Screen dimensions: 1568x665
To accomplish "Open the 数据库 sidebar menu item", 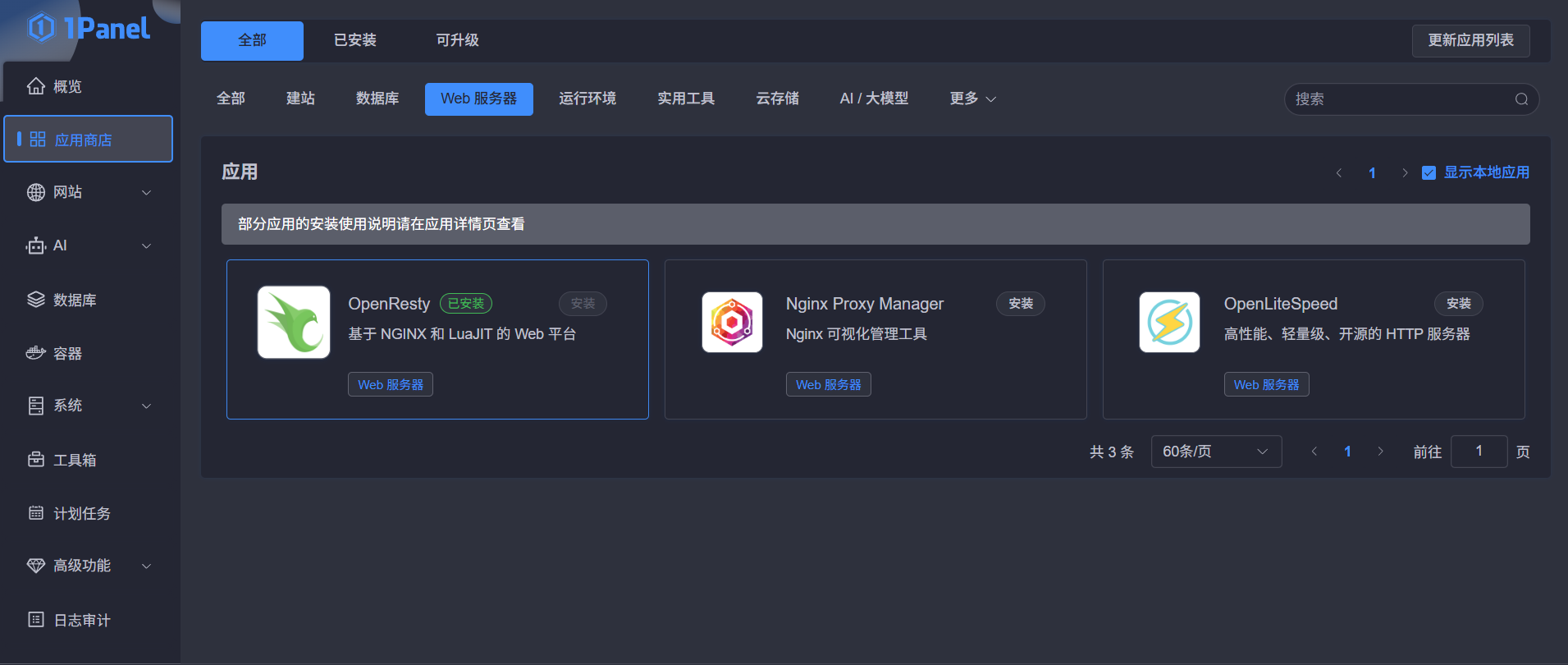I will coord(89,300).
